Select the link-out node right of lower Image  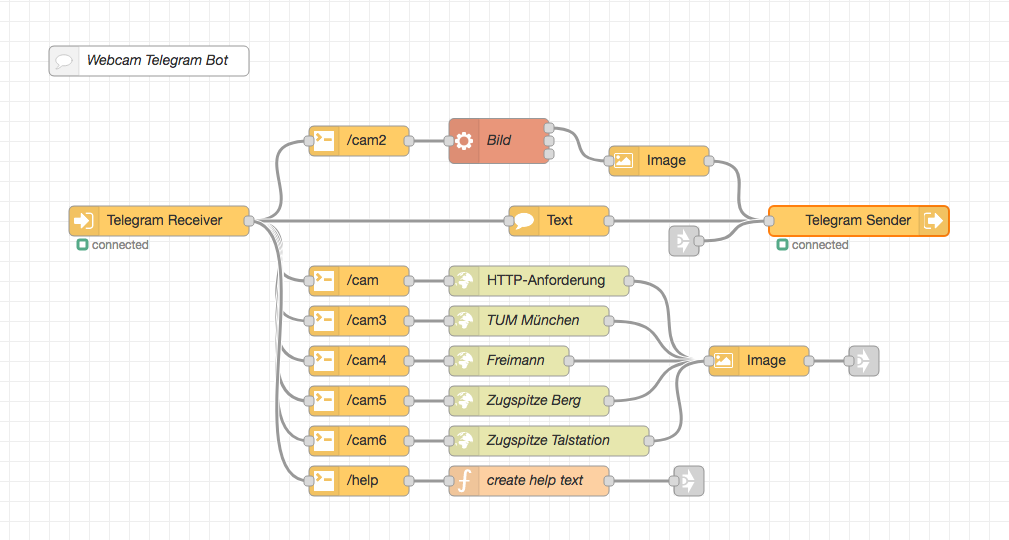pos(863,361)
